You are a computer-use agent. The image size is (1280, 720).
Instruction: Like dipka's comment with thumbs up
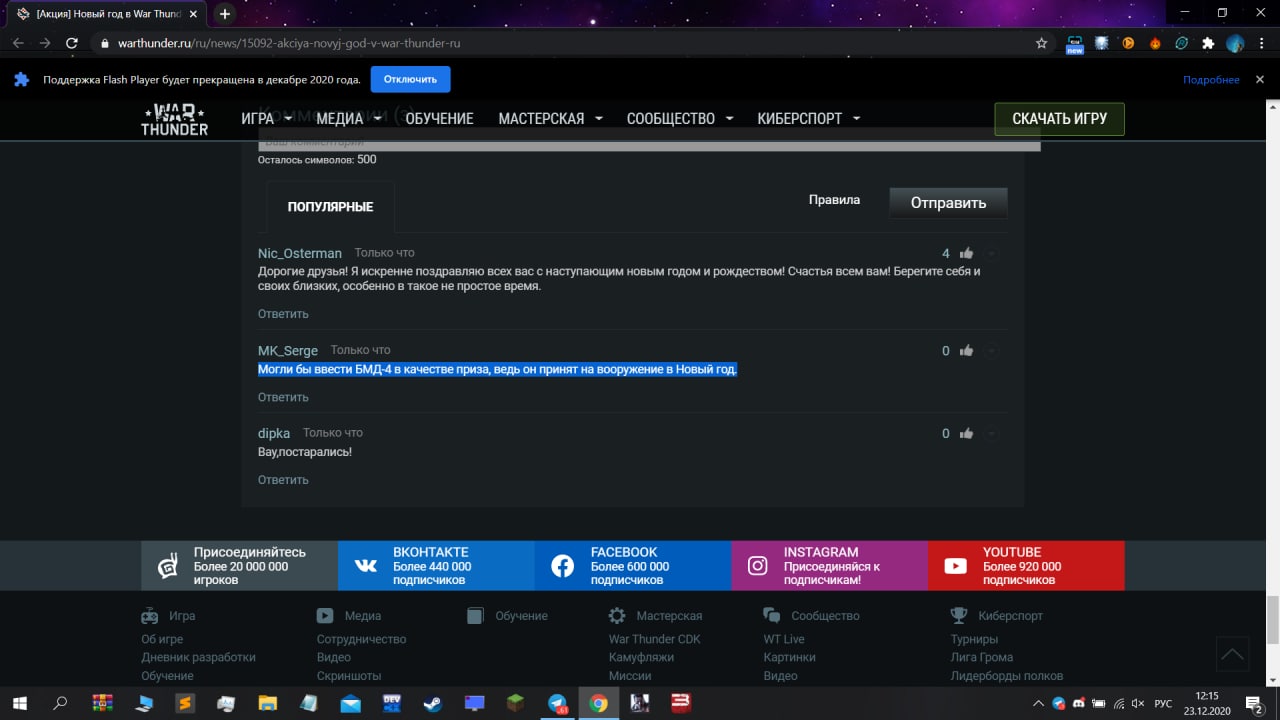[x=966, y=434]
